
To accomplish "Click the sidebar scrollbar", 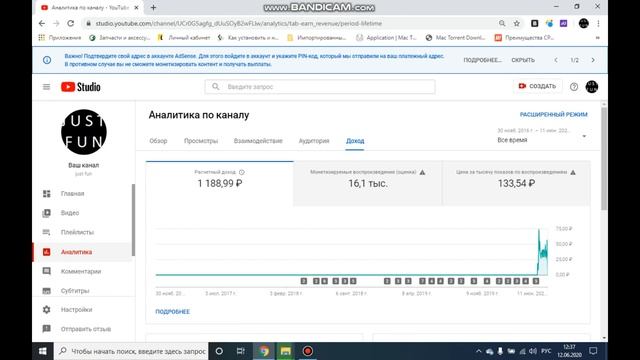I will [x=133, y=220].
